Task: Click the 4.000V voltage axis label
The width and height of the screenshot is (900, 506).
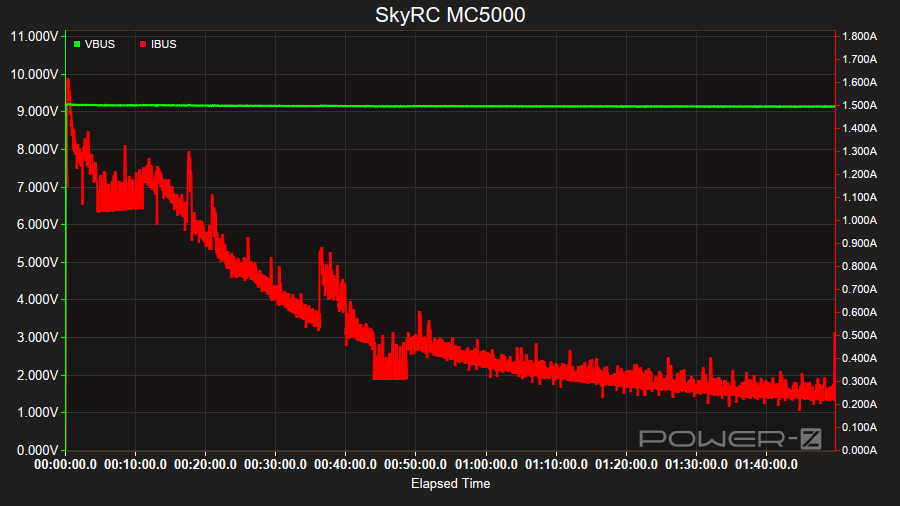Action: [37, 300]
